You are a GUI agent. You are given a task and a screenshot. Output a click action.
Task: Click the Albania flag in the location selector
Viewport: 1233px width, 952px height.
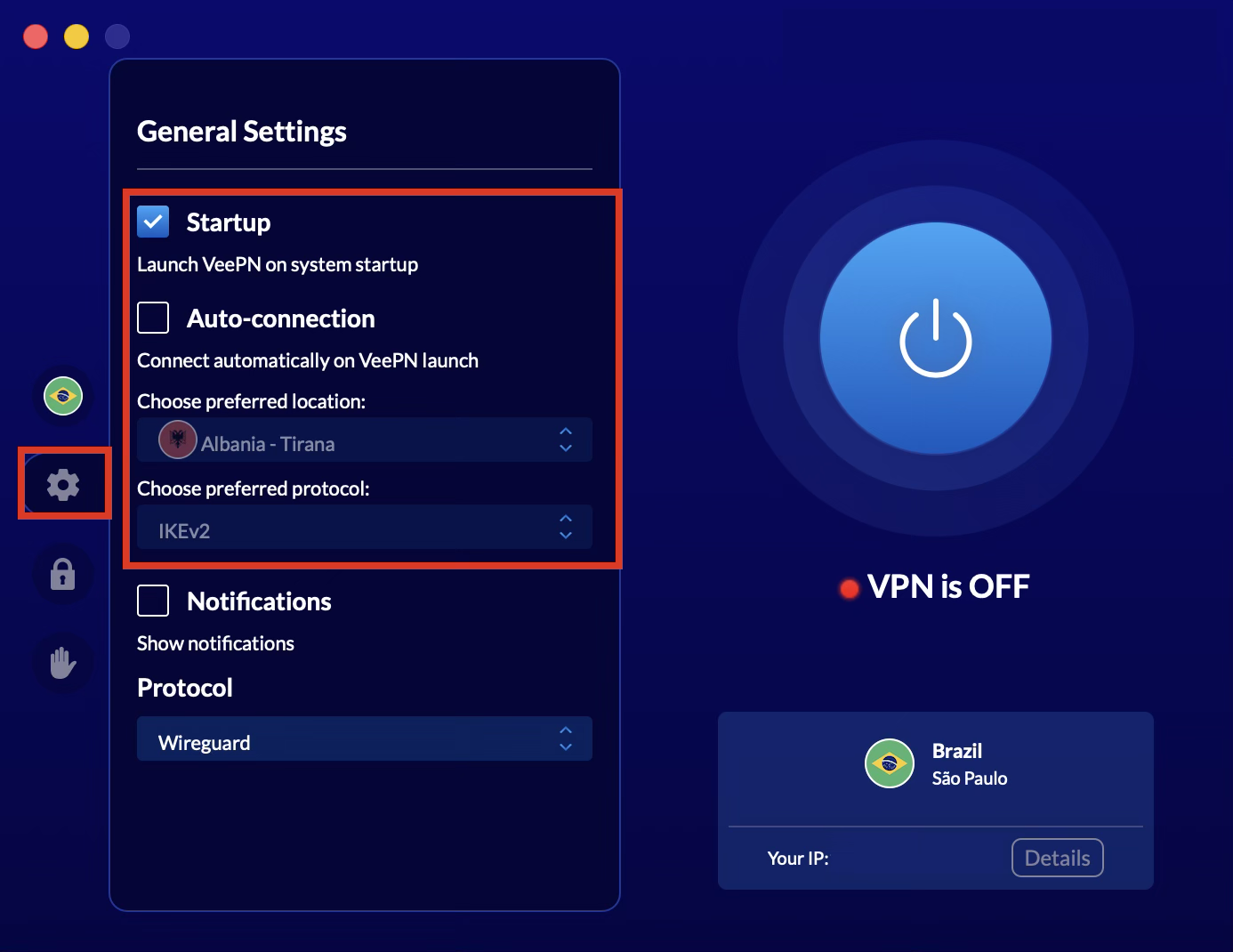[x=178, y=440]
